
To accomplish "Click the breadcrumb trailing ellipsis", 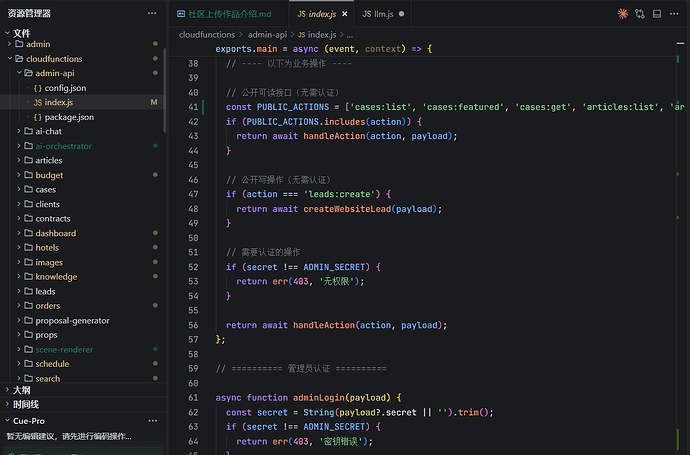I will (350, 35).
